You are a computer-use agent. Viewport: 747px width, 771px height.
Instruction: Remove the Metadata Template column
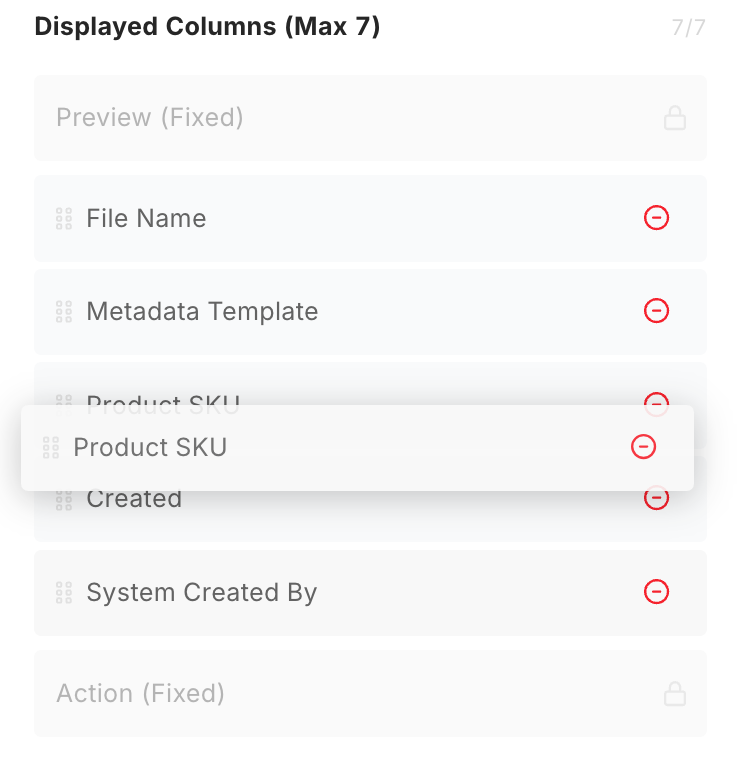point(656,311)
